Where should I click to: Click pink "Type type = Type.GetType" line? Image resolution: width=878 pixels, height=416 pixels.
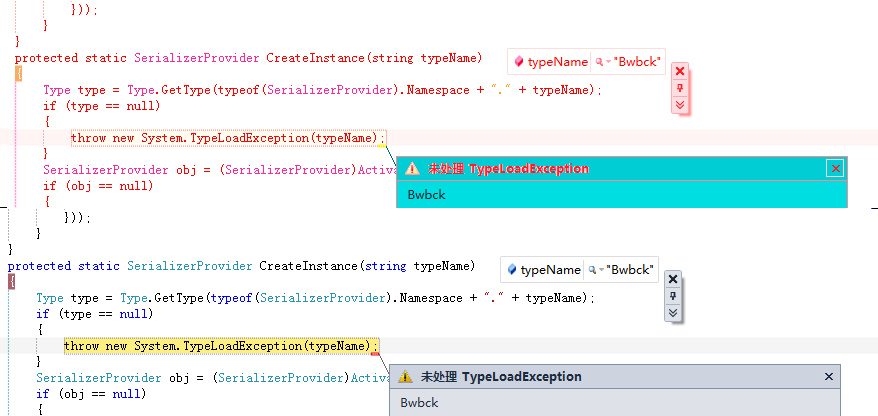(323, 90)
